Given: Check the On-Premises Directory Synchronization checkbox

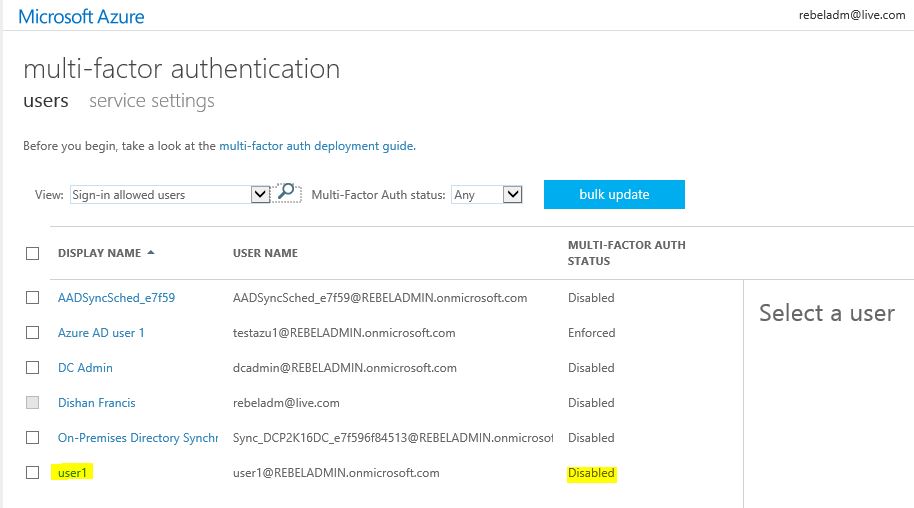Looking at the screenshot, I should click(x=33, y=437).
